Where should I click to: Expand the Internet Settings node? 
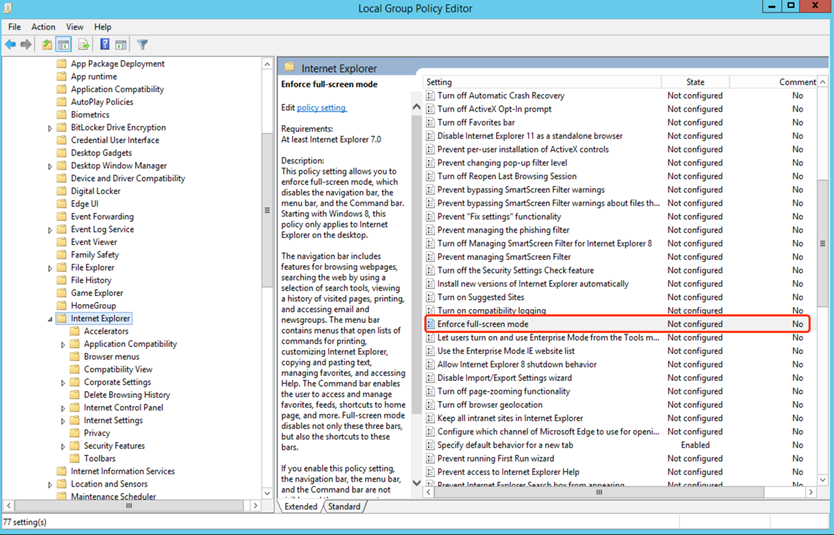[63, 421]
